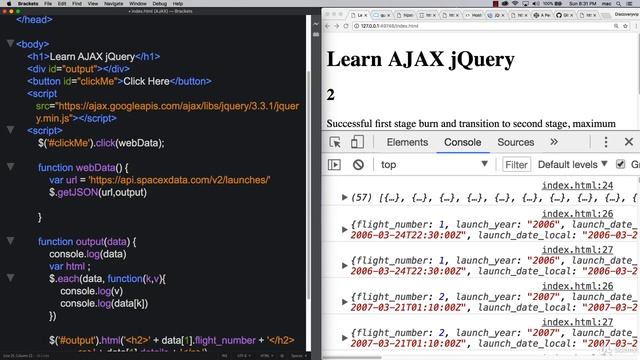The image size is (640, 360).
Task: Click the Brackets editor vertical scrollbar
Action: [x=309, y=186]
